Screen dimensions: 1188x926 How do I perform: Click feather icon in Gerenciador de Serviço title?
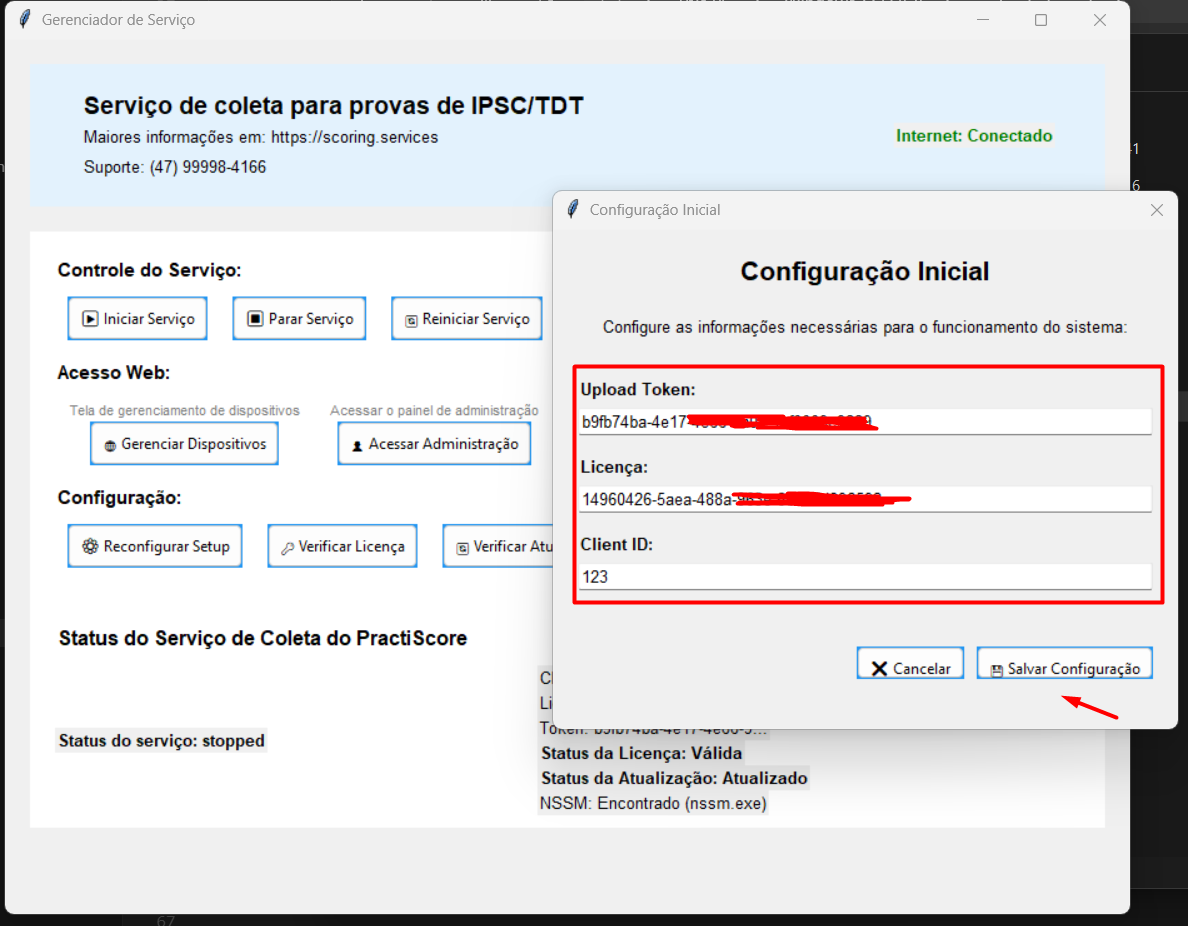point(25,19)
